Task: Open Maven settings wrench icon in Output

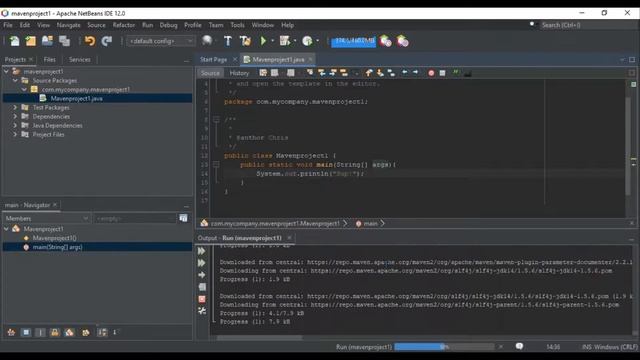Action: click(x=202, y=311)
